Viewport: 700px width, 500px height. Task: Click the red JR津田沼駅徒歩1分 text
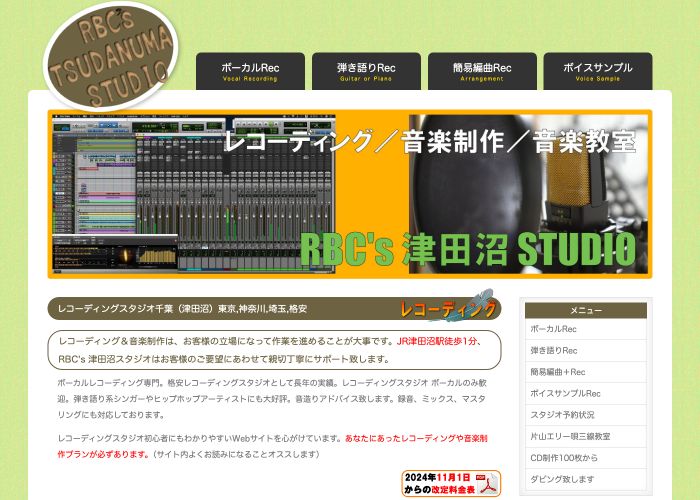(x=436, y=342)
